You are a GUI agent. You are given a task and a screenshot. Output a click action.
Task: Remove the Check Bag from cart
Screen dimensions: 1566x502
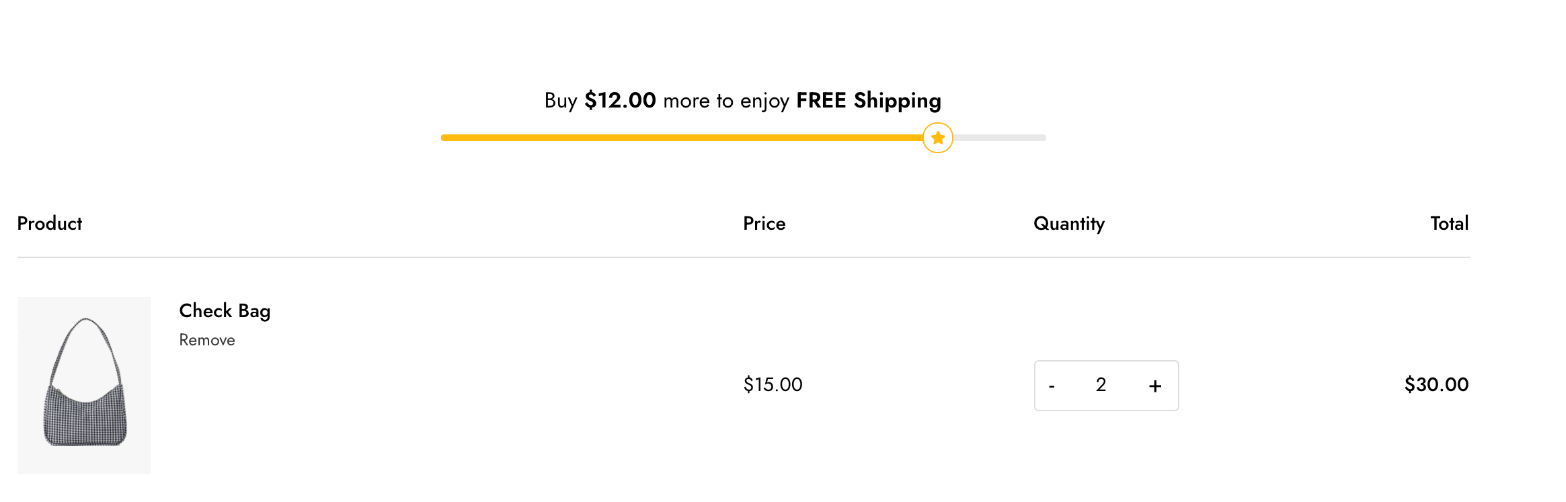click(x=207, y=340)
